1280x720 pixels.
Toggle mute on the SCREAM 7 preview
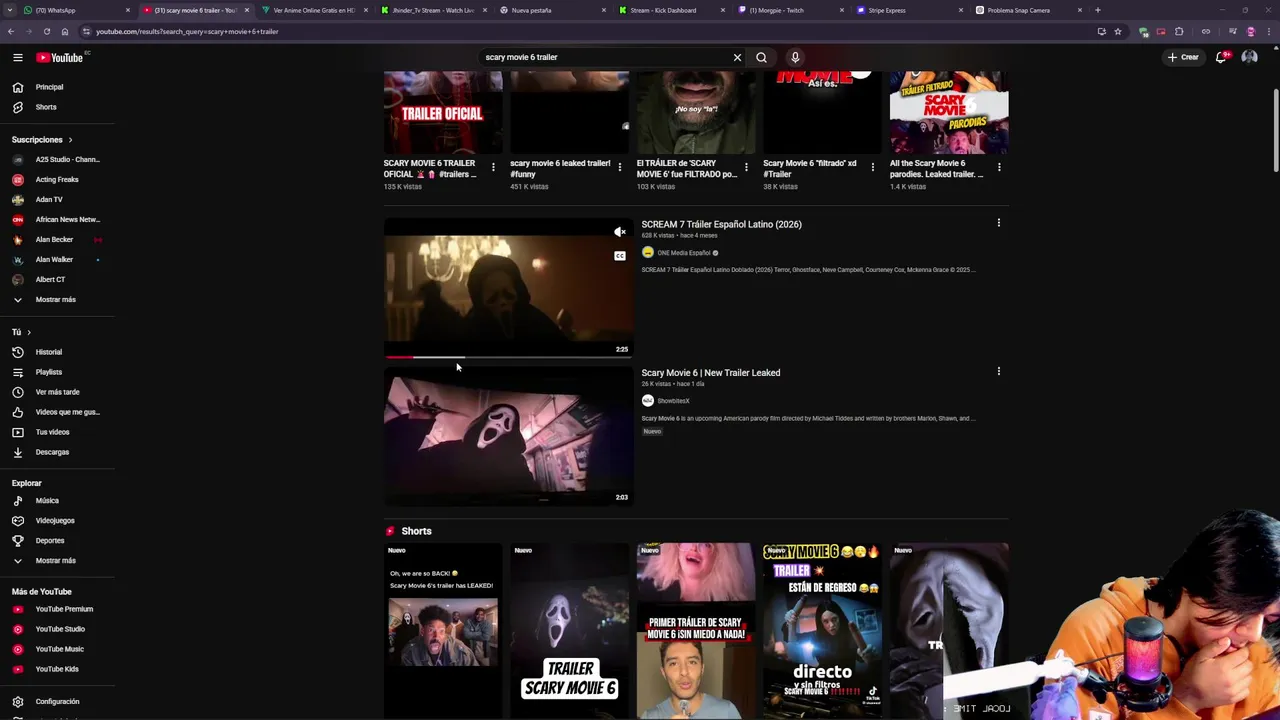pos(620,232)
